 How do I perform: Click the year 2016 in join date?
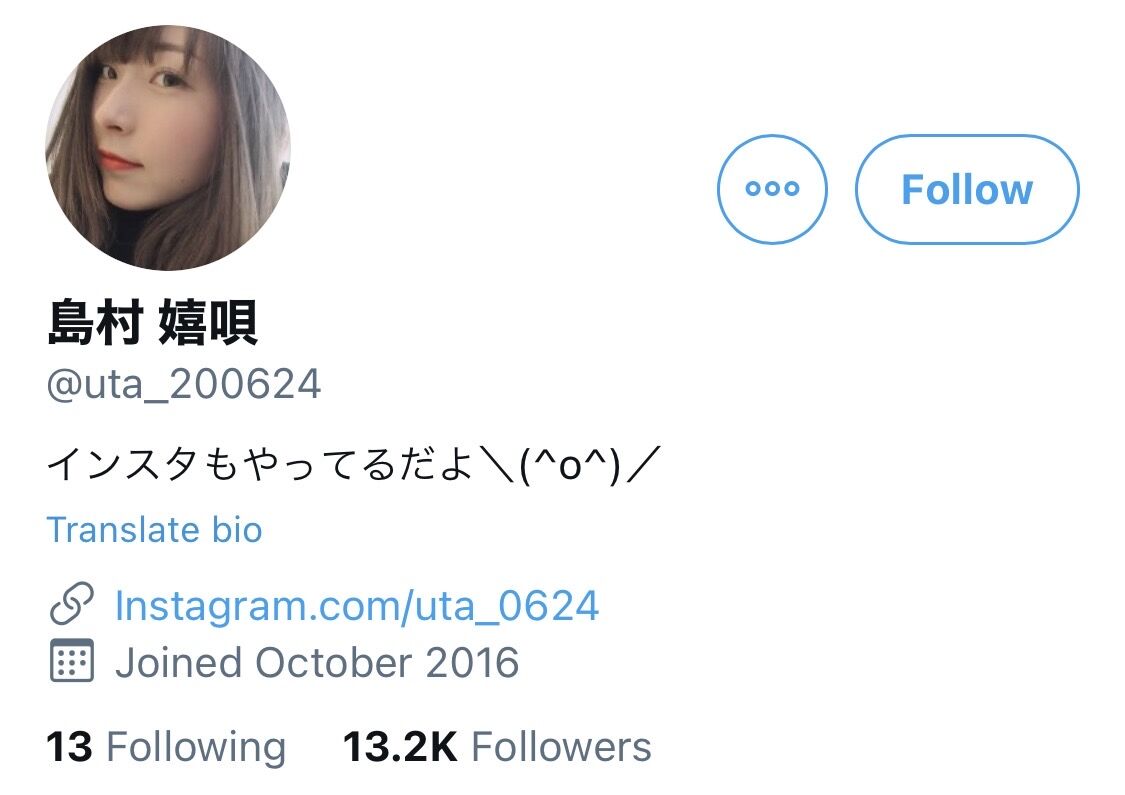pos(472,662)
